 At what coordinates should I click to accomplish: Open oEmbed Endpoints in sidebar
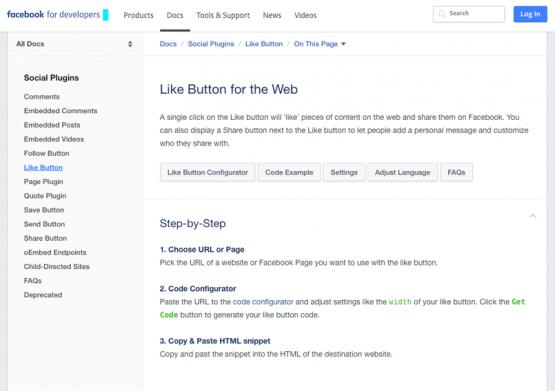point(55,252)
